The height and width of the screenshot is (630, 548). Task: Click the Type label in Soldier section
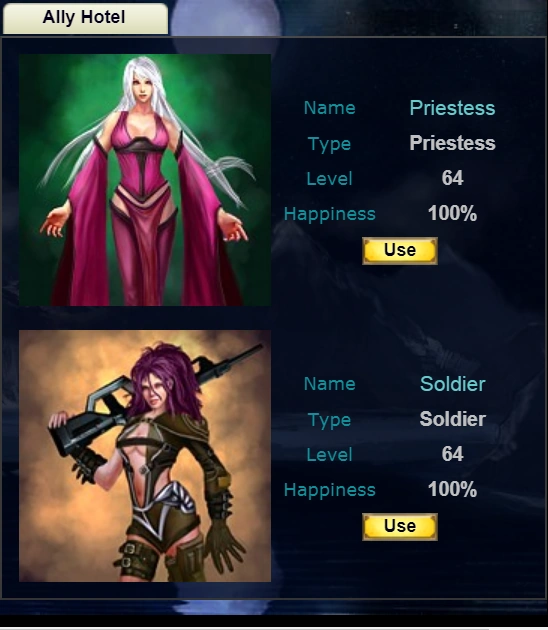click(x=329, y=420)
